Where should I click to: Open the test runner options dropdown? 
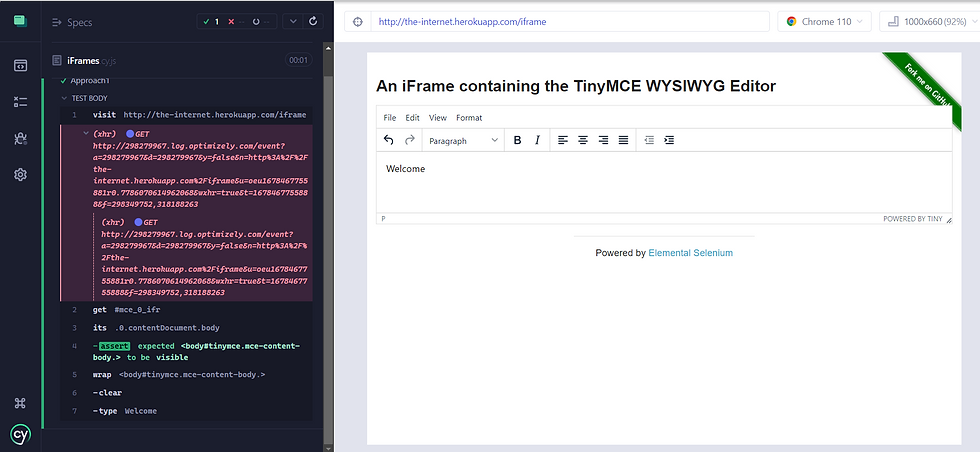click(x=292, y=21)
